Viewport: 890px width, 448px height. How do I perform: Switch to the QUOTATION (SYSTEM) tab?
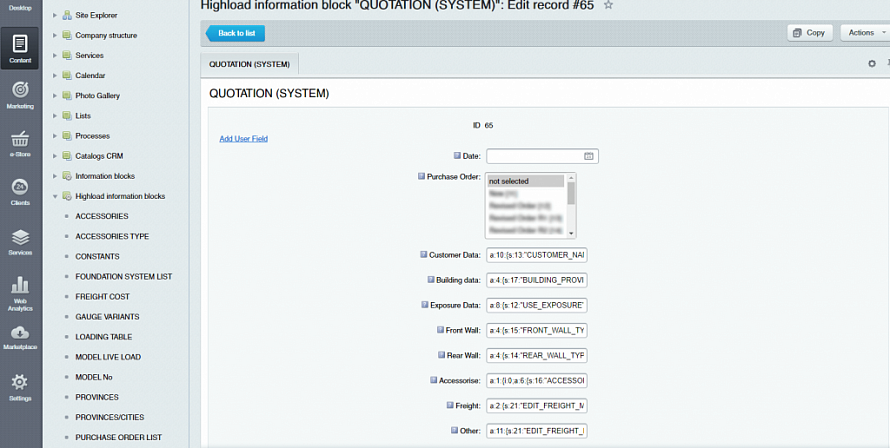pos(249,64)
